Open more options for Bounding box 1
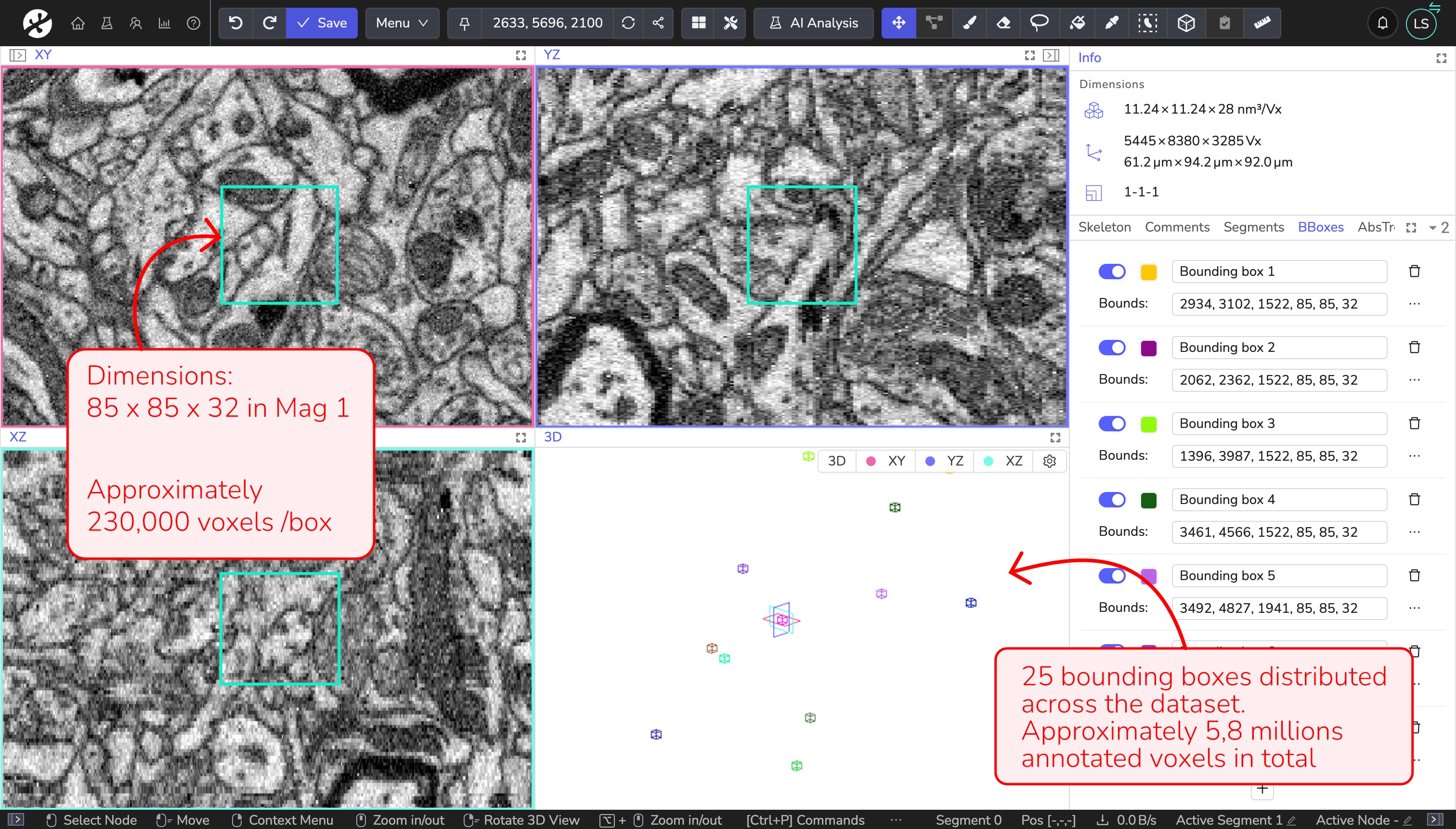Screen dimensions: 1456x829 [1415, 303]
